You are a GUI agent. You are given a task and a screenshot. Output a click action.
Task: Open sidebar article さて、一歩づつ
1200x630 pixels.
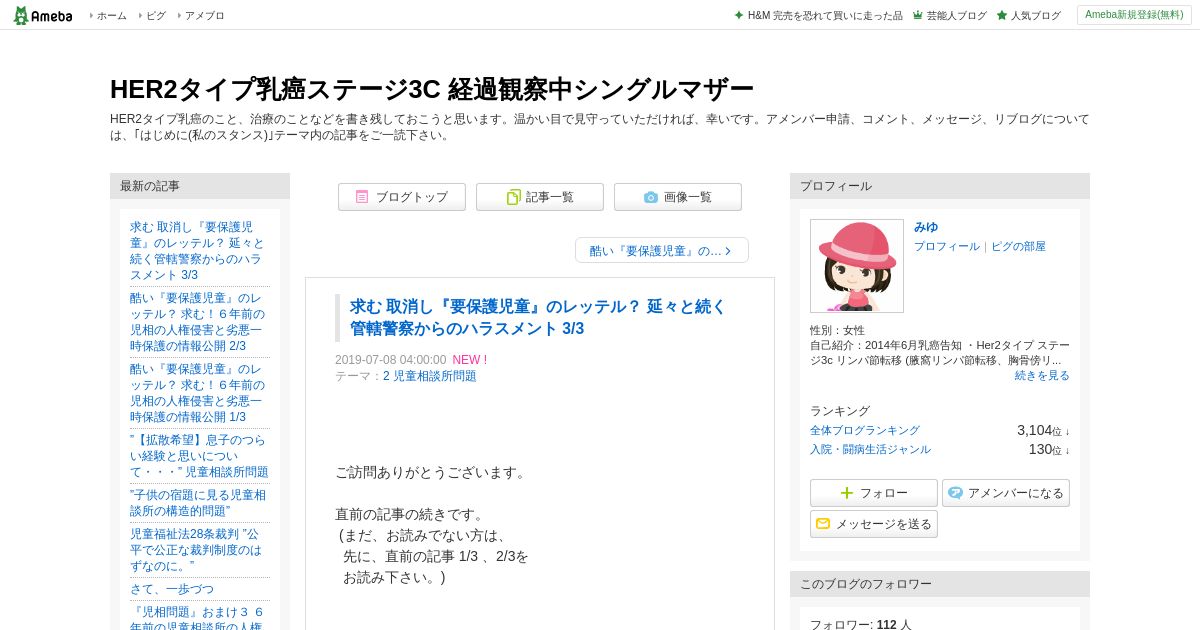point(172,589)
